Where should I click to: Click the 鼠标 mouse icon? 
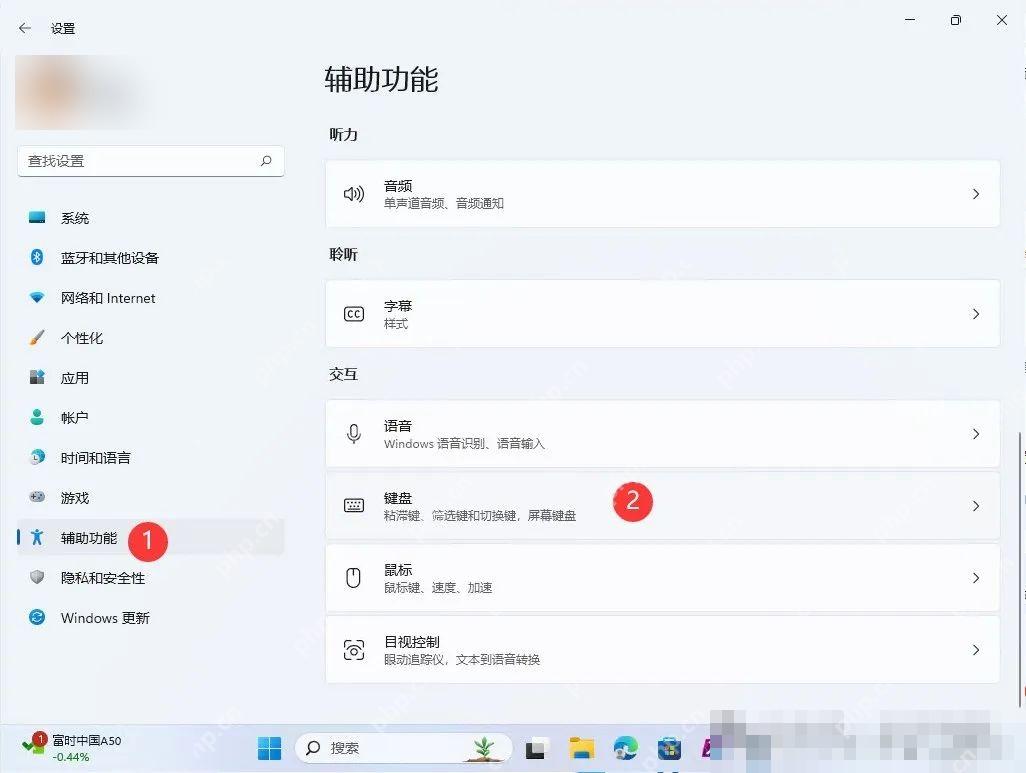354,578
